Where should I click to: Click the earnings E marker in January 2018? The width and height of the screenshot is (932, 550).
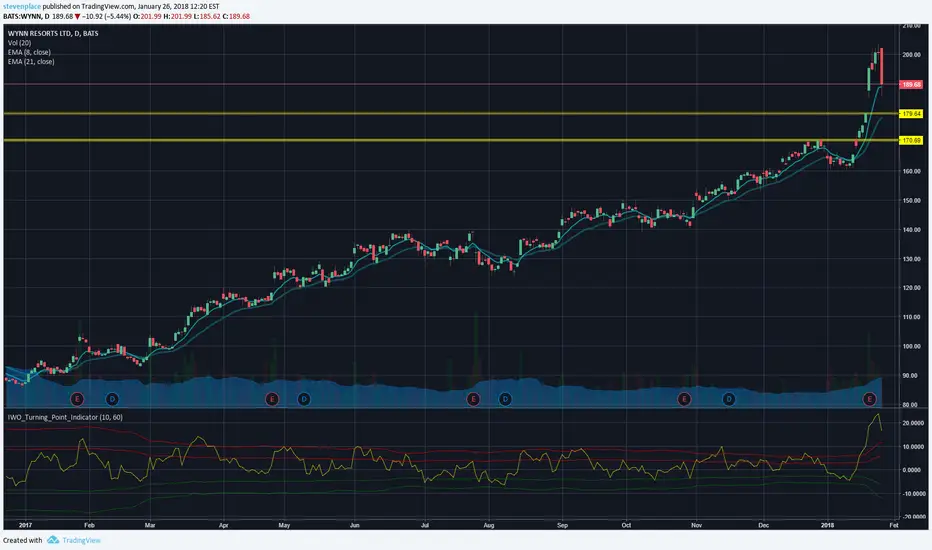click(870, 399)
